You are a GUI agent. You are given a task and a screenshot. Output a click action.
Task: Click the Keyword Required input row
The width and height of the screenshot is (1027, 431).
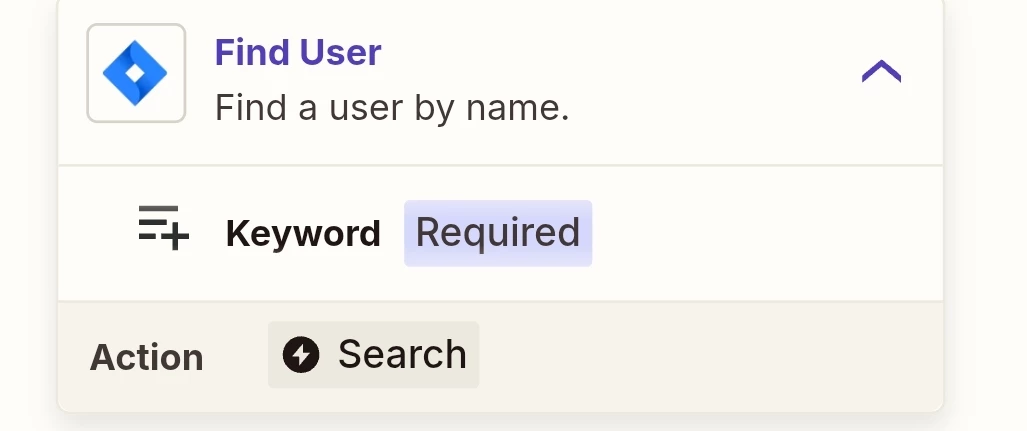click(500, 233)
